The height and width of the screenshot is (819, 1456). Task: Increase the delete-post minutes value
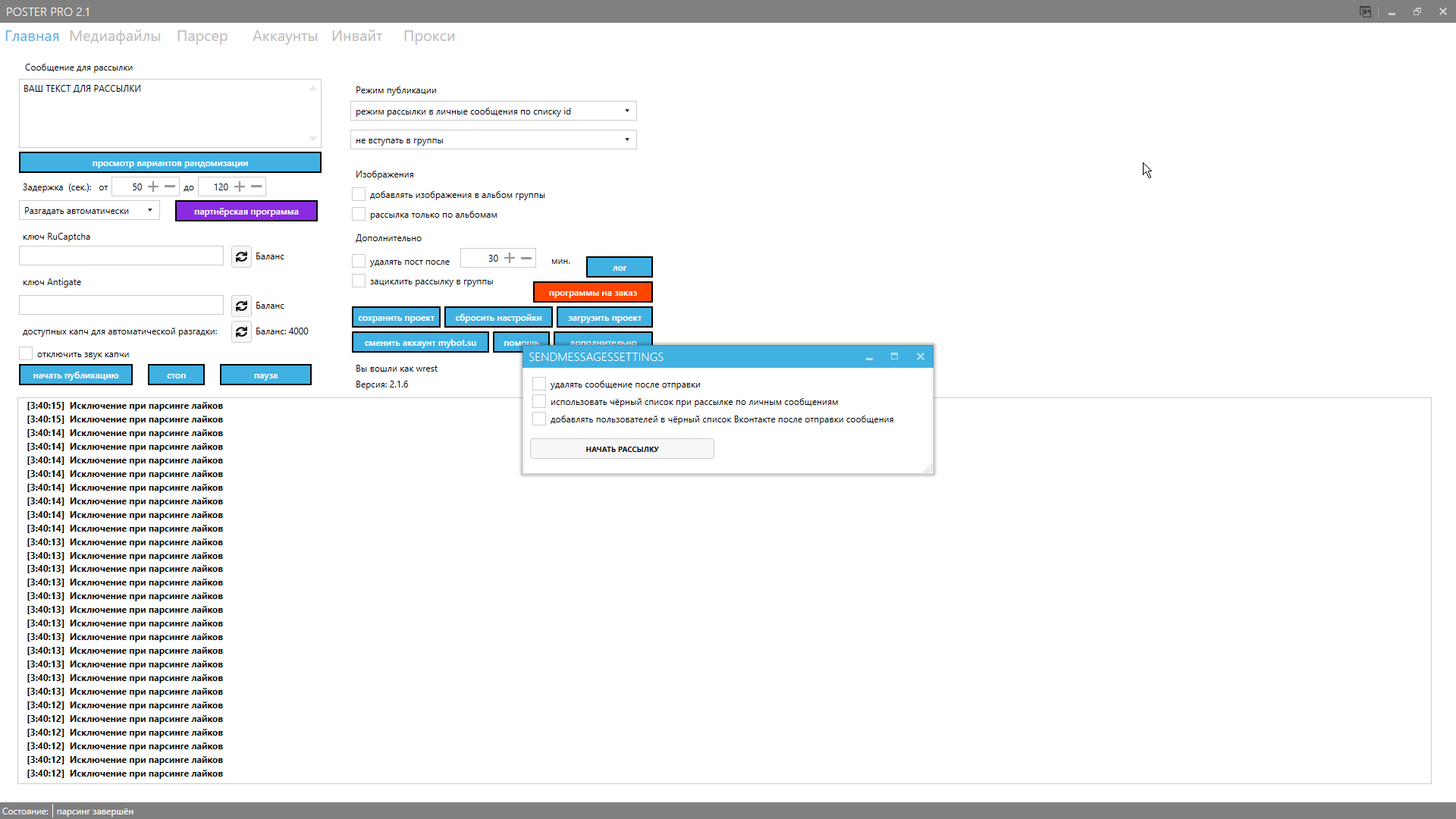tap(510, 259)
